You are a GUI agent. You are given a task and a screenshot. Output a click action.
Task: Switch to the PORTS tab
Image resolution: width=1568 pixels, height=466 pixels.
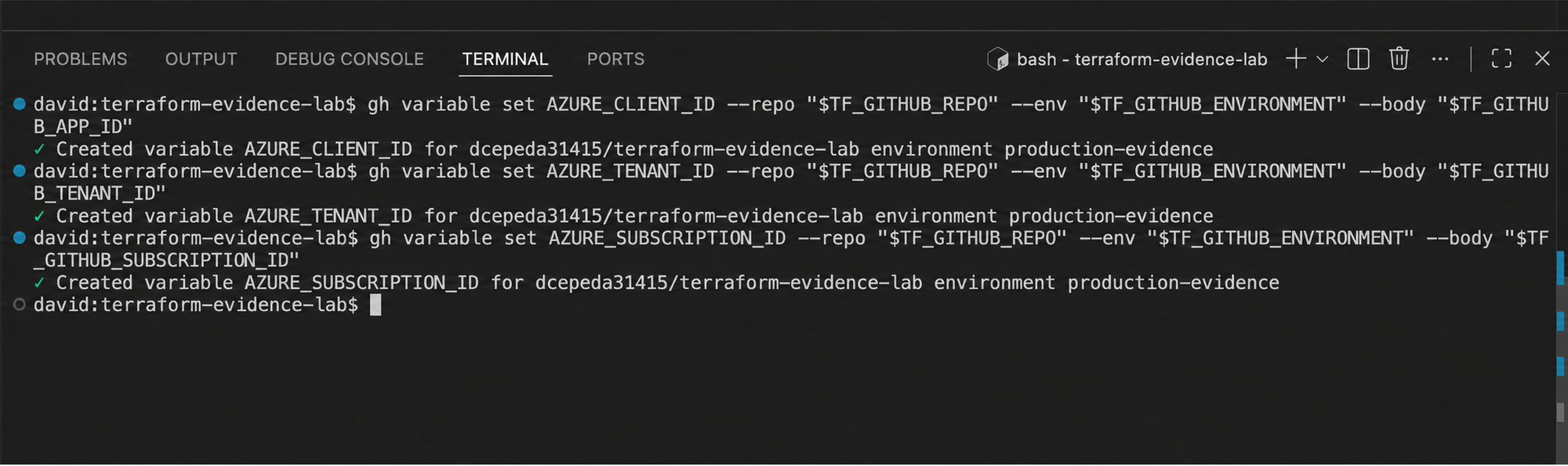[615, 60]
